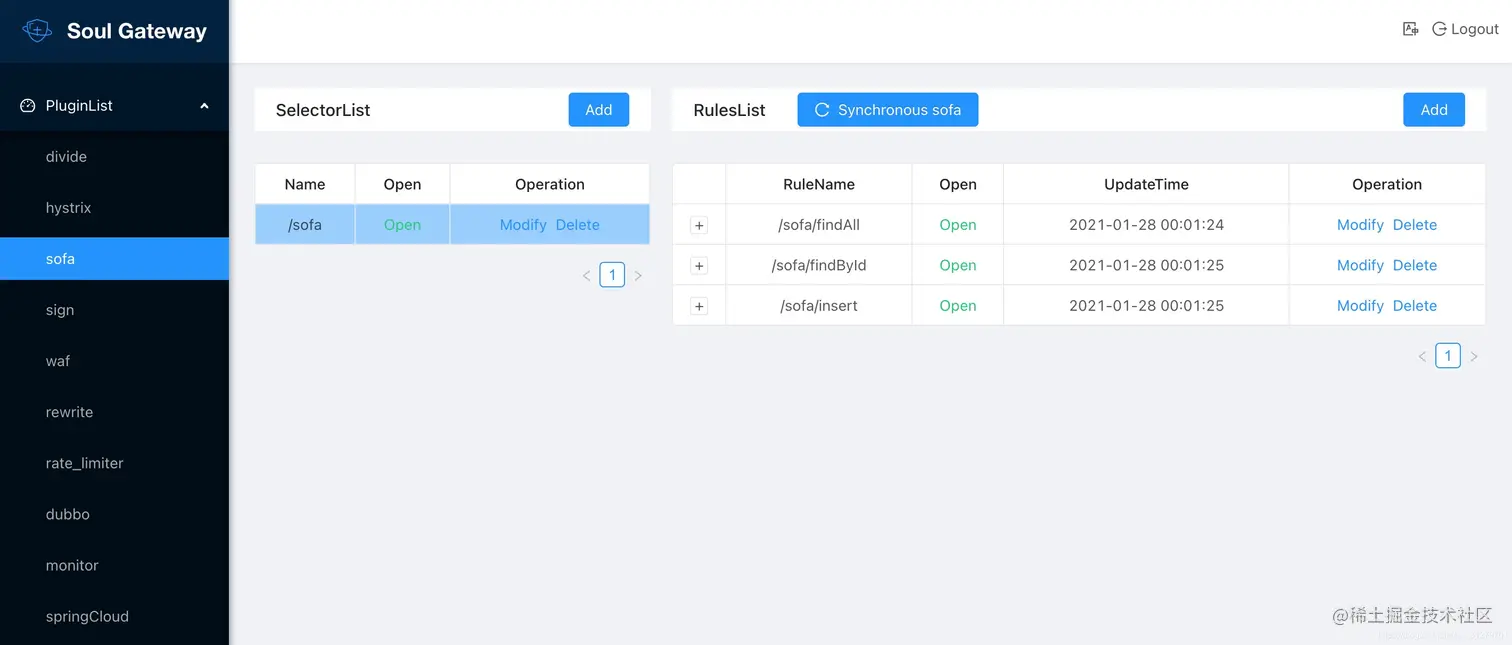The width and height of the screenshot is (1512, 645).
Task: Delete the /sofa/insert rule
Action: click(1415, 306)
